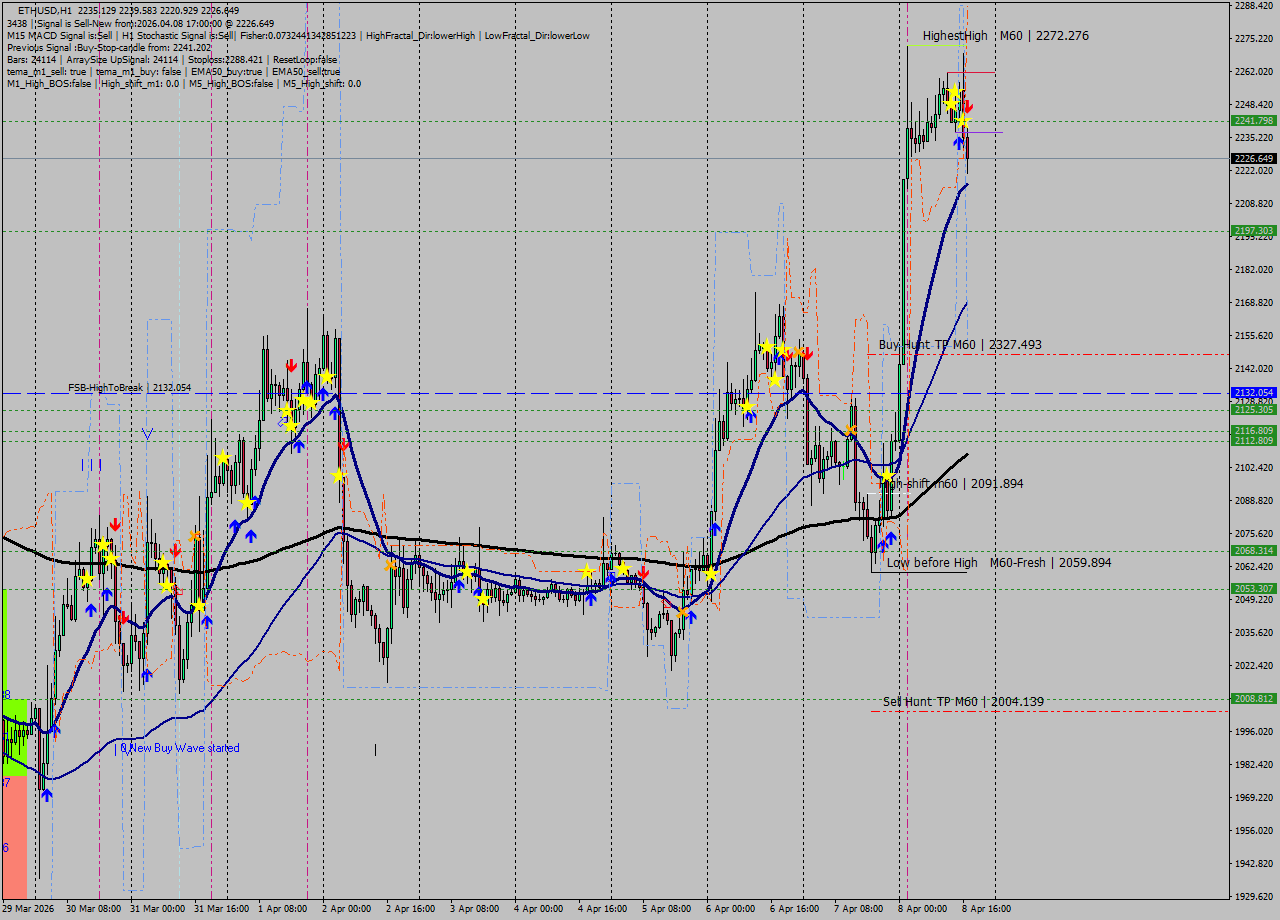Click the yellow star marker at the 2 Apr high
Screen dimensions: 1280x920
tap(328, 378)
